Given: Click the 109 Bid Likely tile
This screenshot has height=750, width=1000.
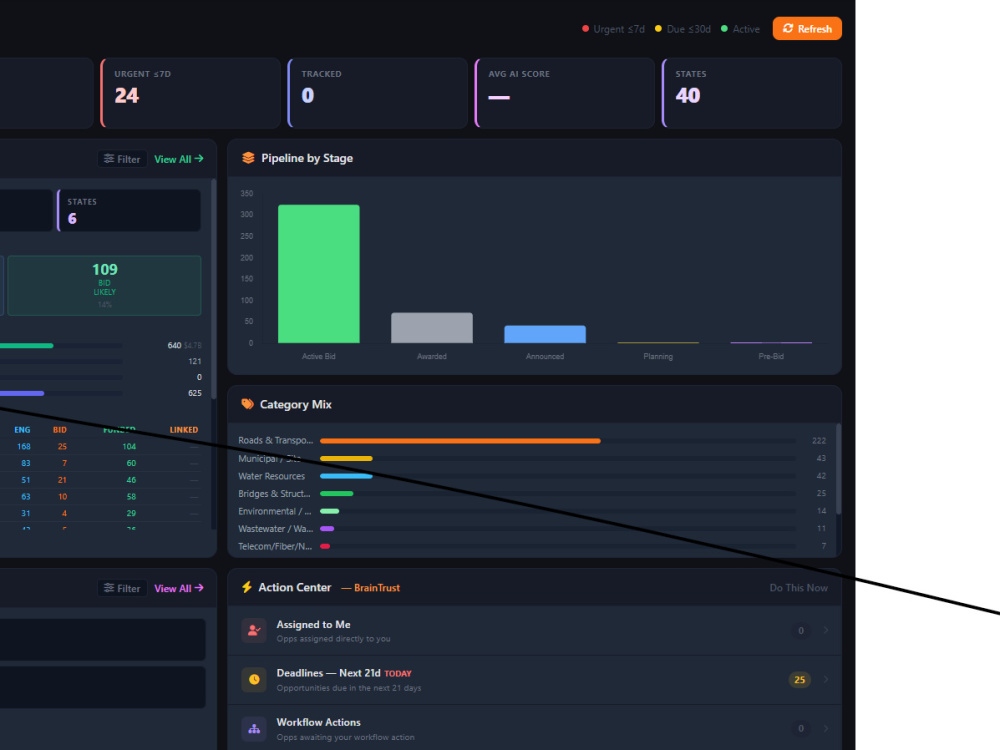Looking at the screenshot, I should [x=105, y=286].
